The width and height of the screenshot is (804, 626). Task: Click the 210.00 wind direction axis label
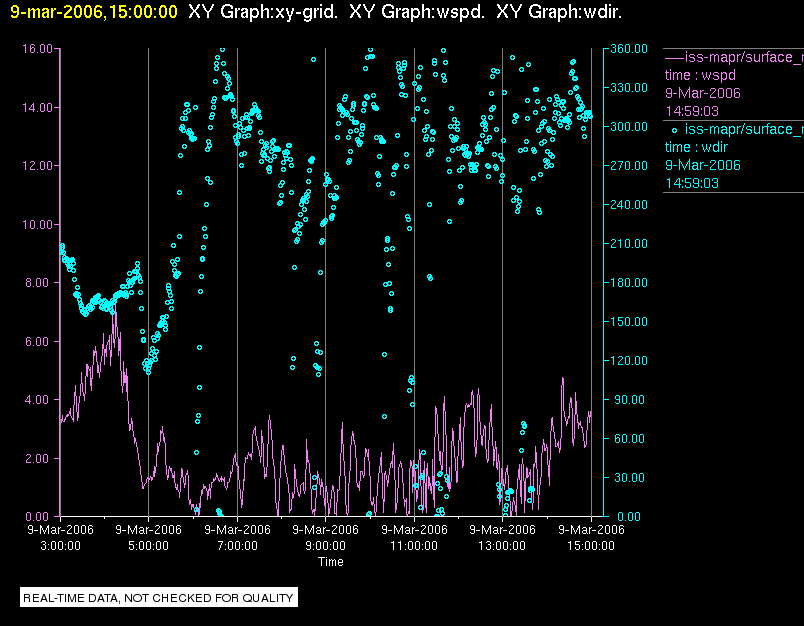(x=629, y=244)
